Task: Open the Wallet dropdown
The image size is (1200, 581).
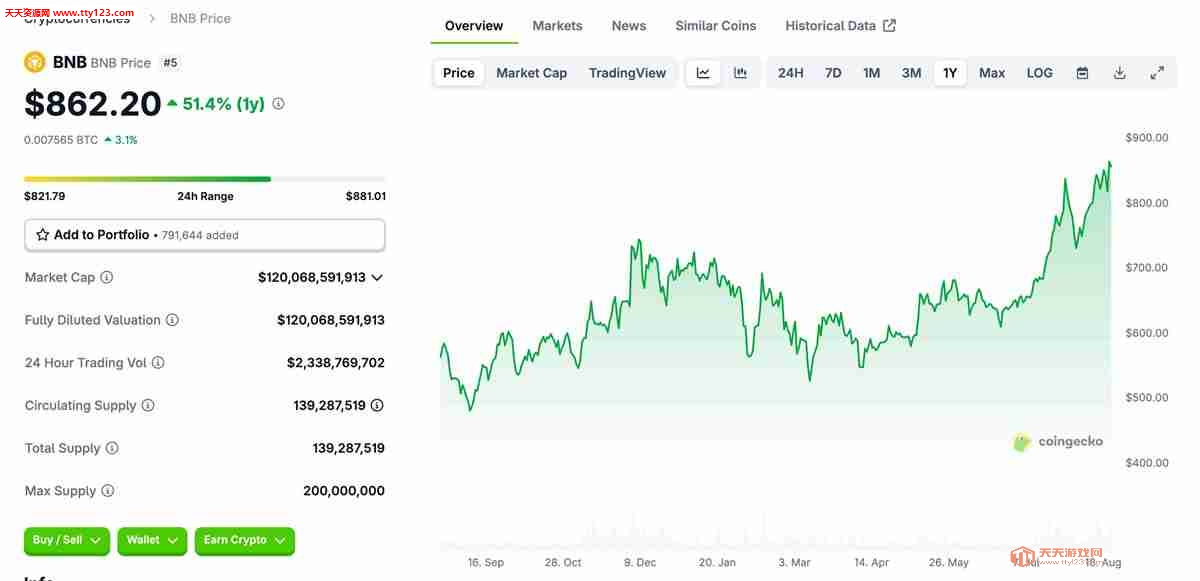Action: [x=152, y=540]
